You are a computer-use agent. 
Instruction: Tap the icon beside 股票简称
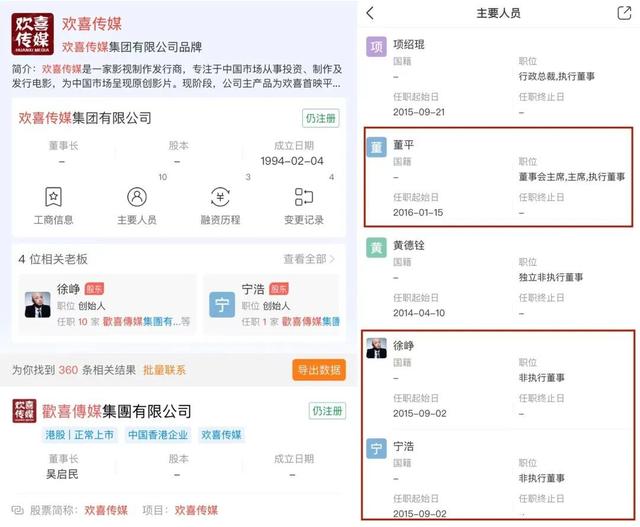point(18,510)
